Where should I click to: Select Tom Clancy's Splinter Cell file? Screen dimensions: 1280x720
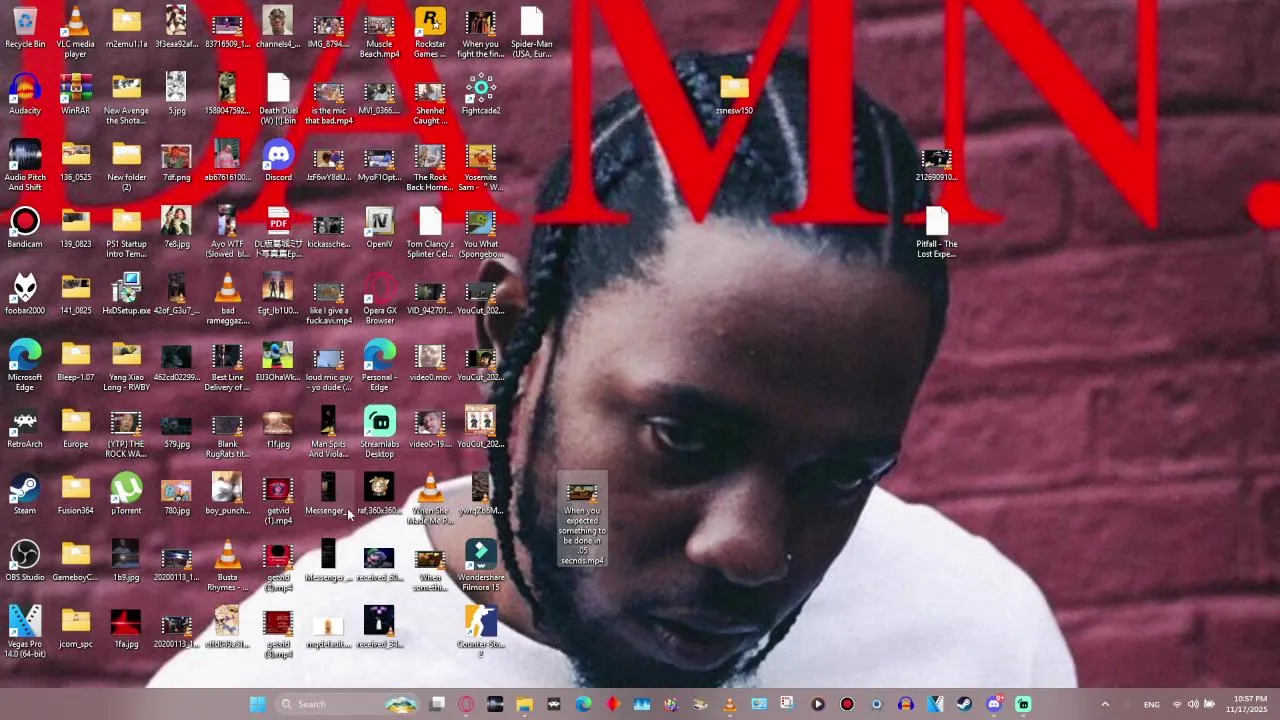coord(430,231)
